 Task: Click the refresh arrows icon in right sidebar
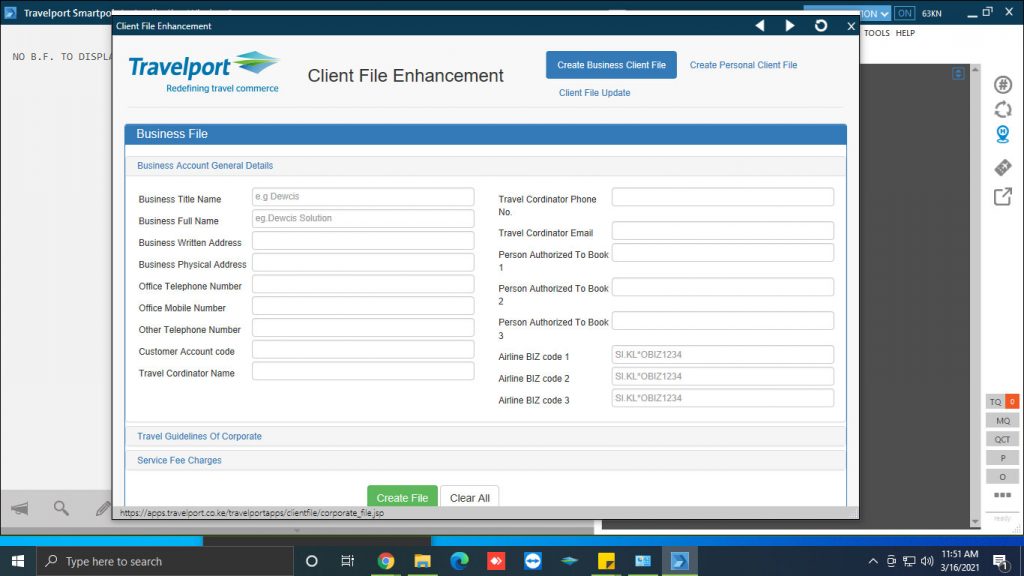(x=1003, y=110)
